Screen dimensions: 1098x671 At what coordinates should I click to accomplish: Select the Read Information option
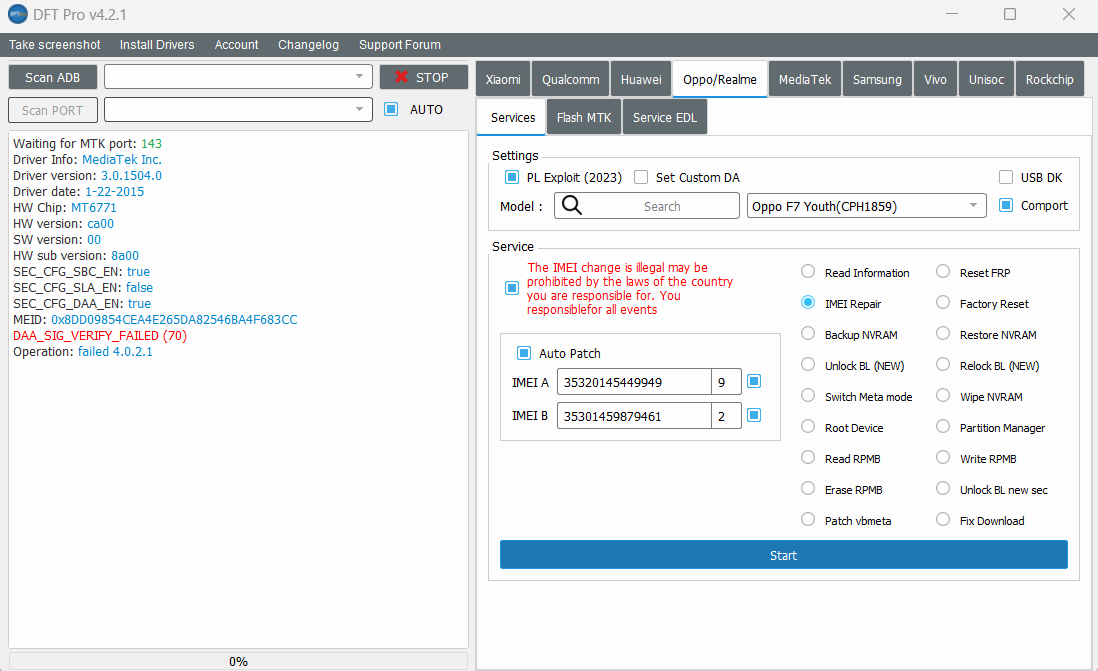(x=808, y=272)
